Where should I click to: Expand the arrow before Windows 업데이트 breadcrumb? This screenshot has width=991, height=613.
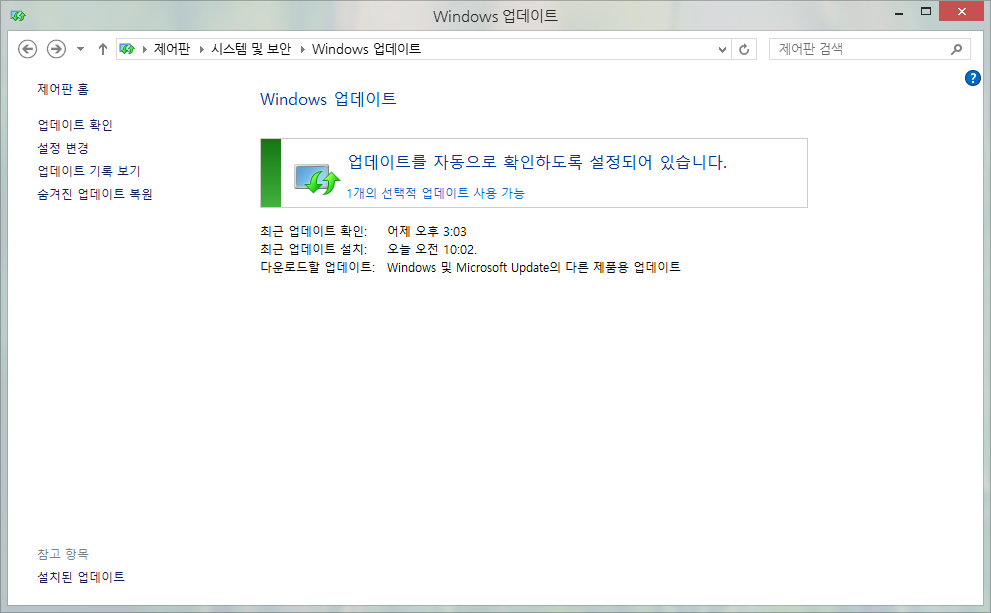click(303, 49)
